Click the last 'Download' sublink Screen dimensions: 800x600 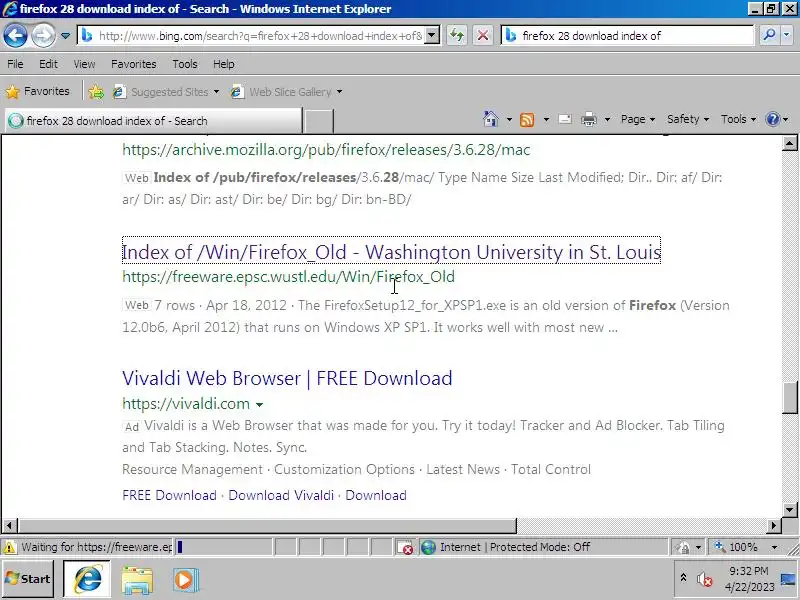coord(376,495)
